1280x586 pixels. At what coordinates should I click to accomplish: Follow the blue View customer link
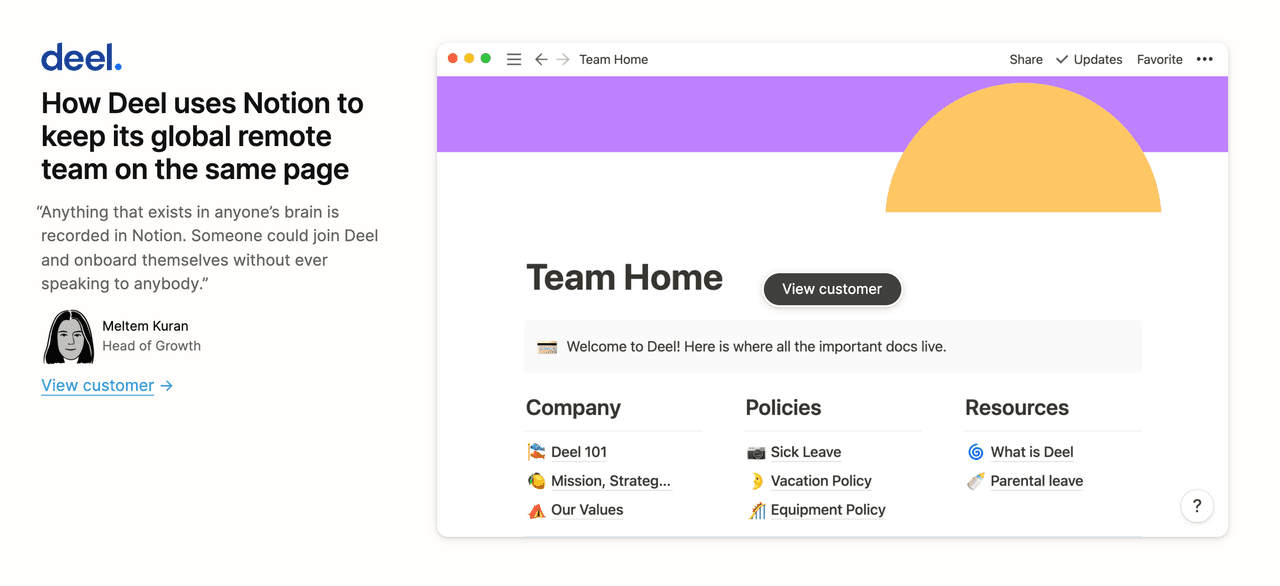pyautogui.click(x=98, y=385)
